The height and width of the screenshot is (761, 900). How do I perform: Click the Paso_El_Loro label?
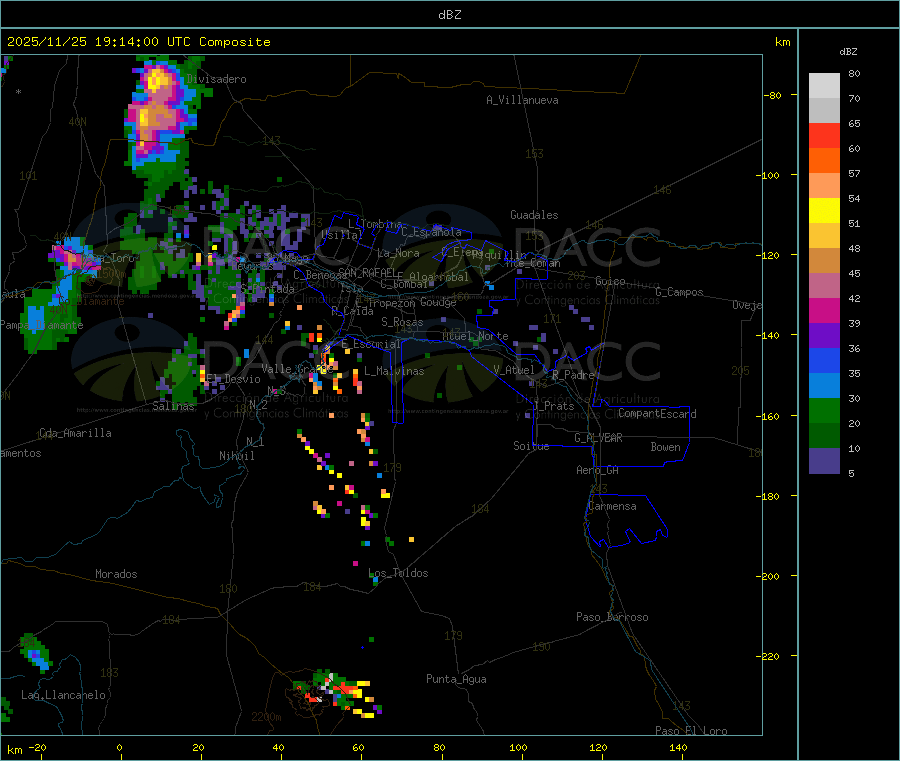pyautogui.click(x=691, y=731)
